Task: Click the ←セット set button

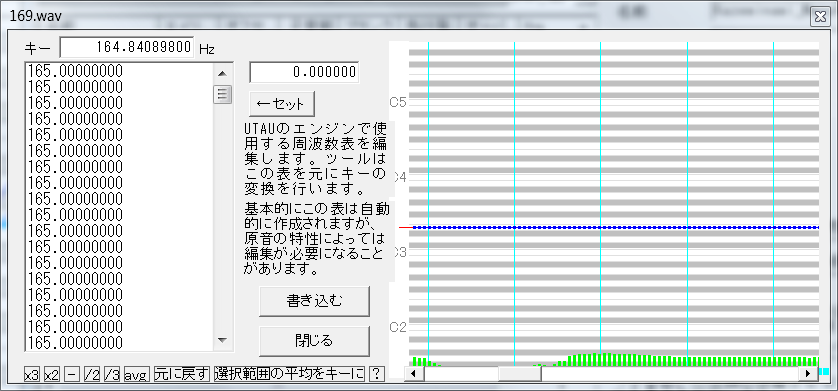Action: click(x=282, y=104)
